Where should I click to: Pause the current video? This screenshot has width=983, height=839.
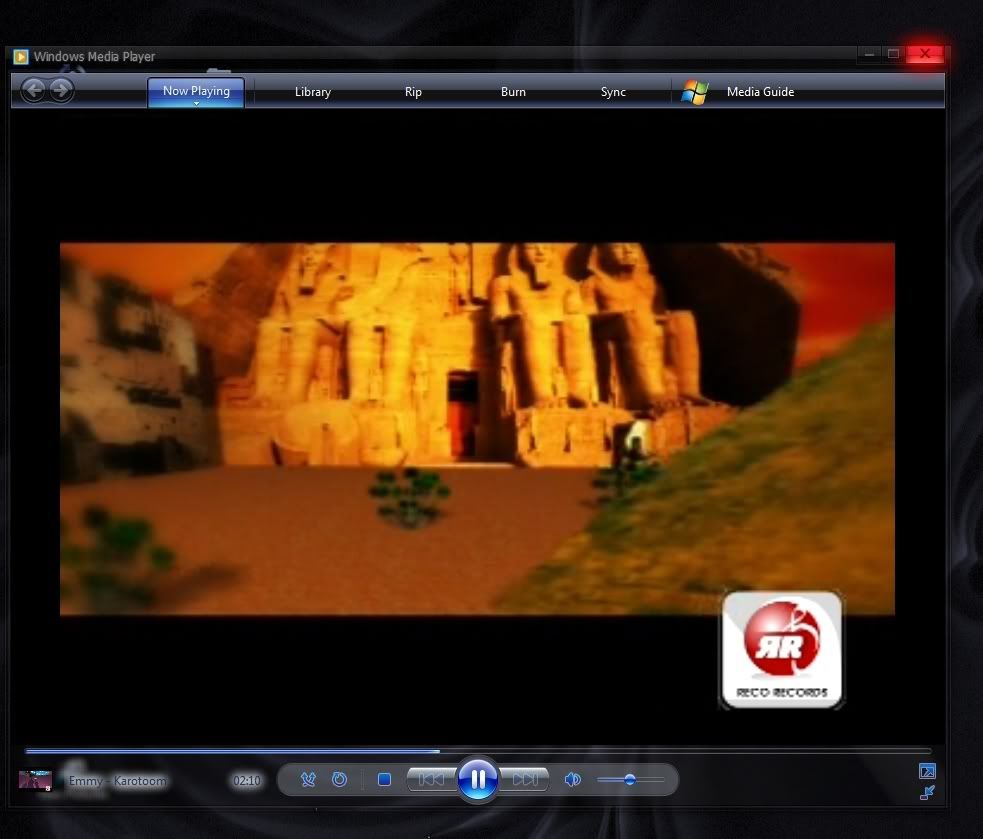(478, 779)
